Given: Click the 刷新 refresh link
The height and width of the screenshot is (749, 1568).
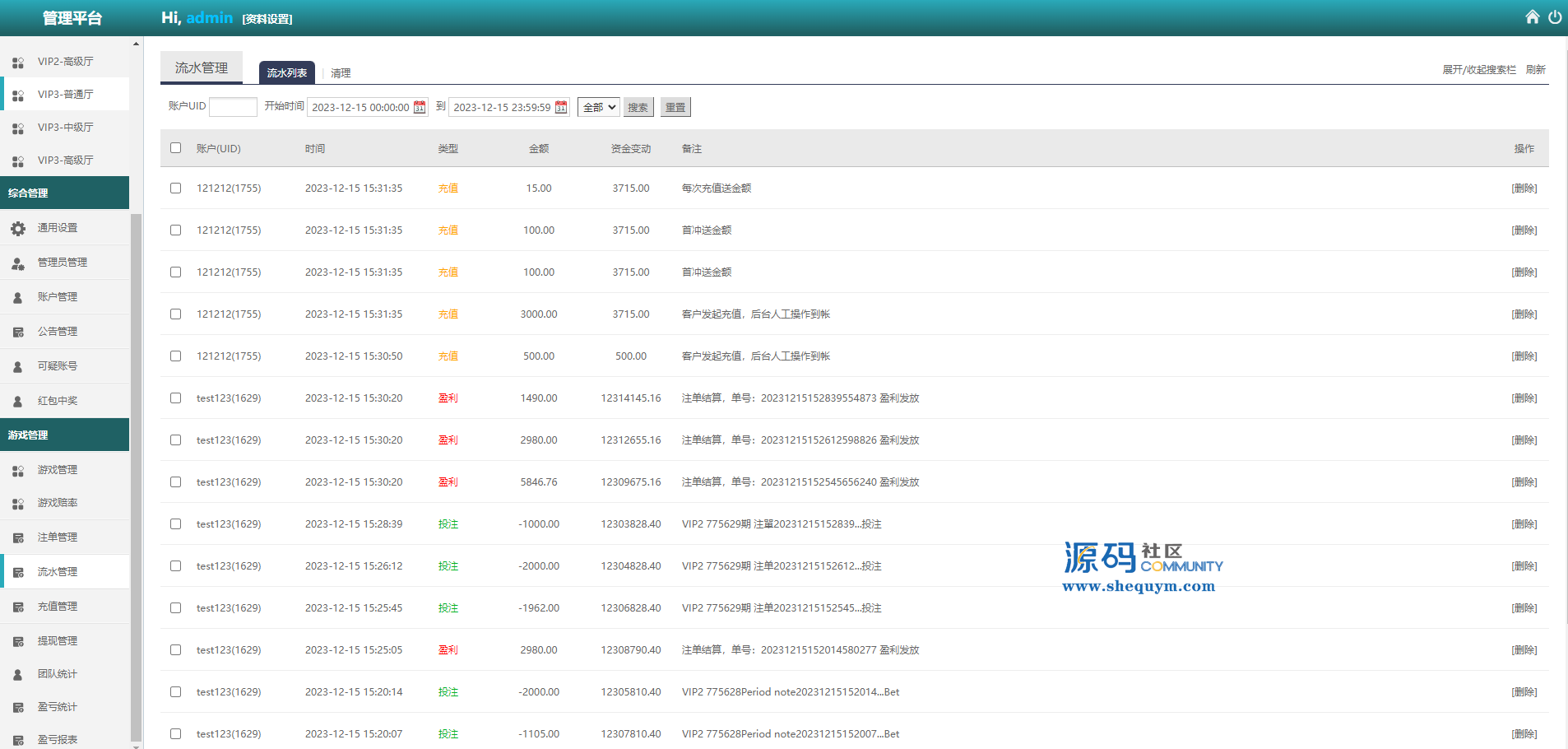Looking at the screenshot, I should point(1536,70).
